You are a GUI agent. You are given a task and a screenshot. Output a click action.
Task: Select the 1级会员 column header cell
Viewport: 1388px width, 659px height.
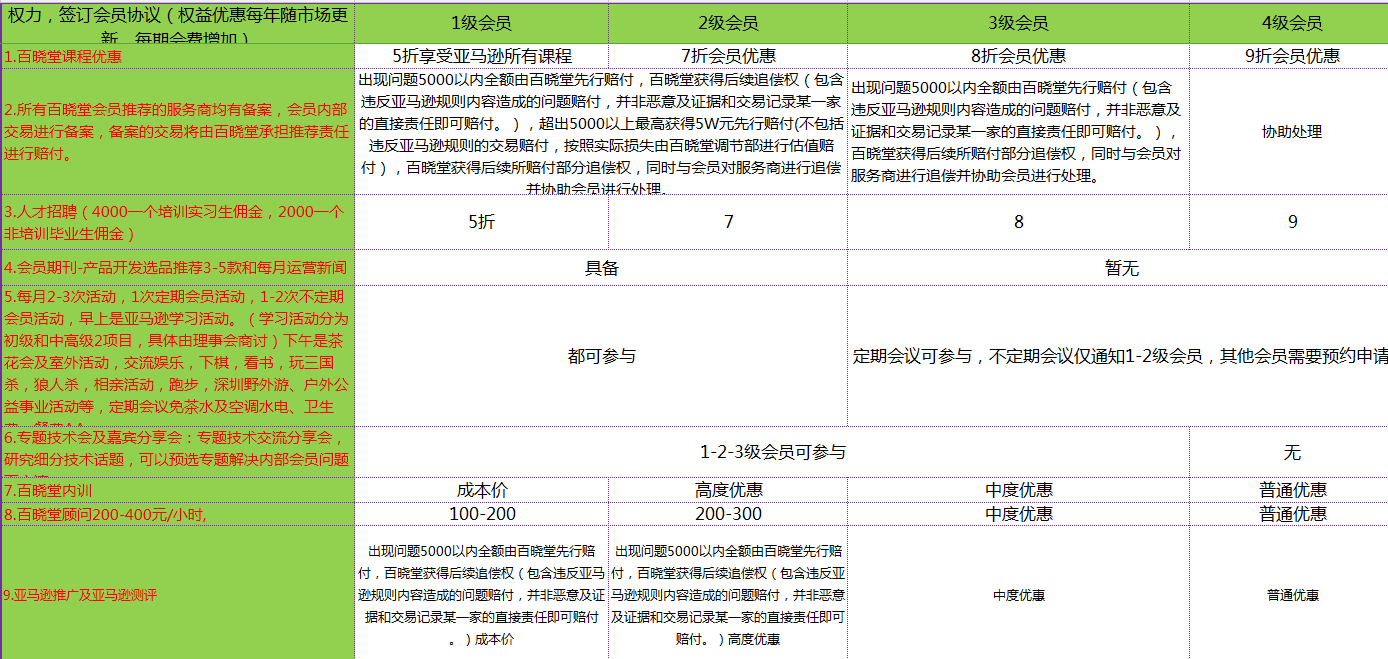click(481, 23)
